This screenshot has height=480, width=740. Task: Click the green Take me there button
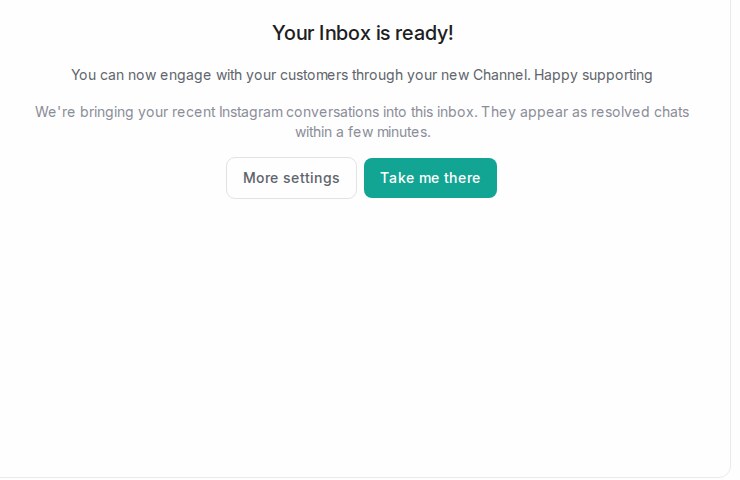tap(430, 178)
